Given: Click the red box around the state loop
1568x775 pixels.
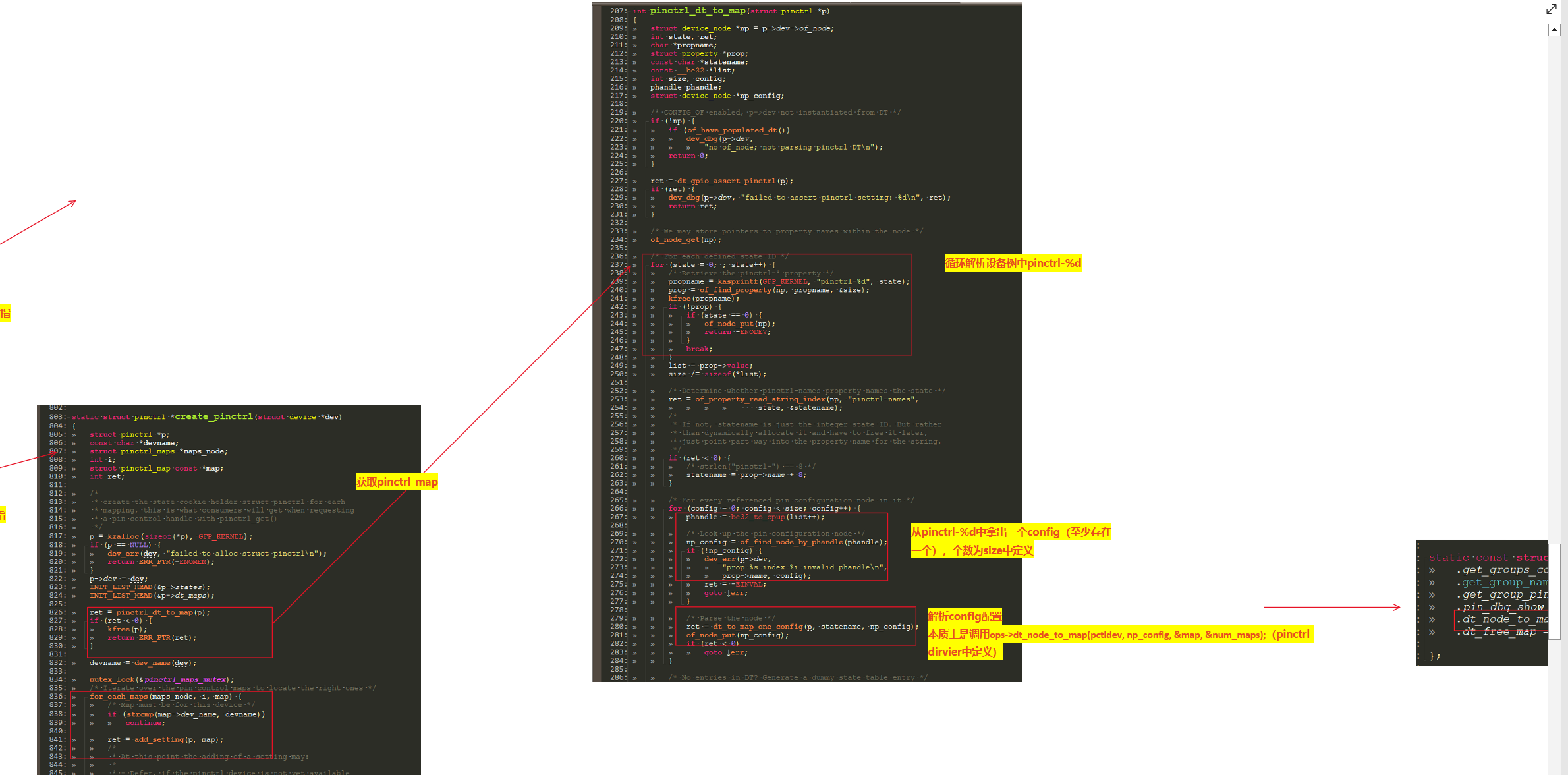Looking at the screenshot, I should coord(777,304).
